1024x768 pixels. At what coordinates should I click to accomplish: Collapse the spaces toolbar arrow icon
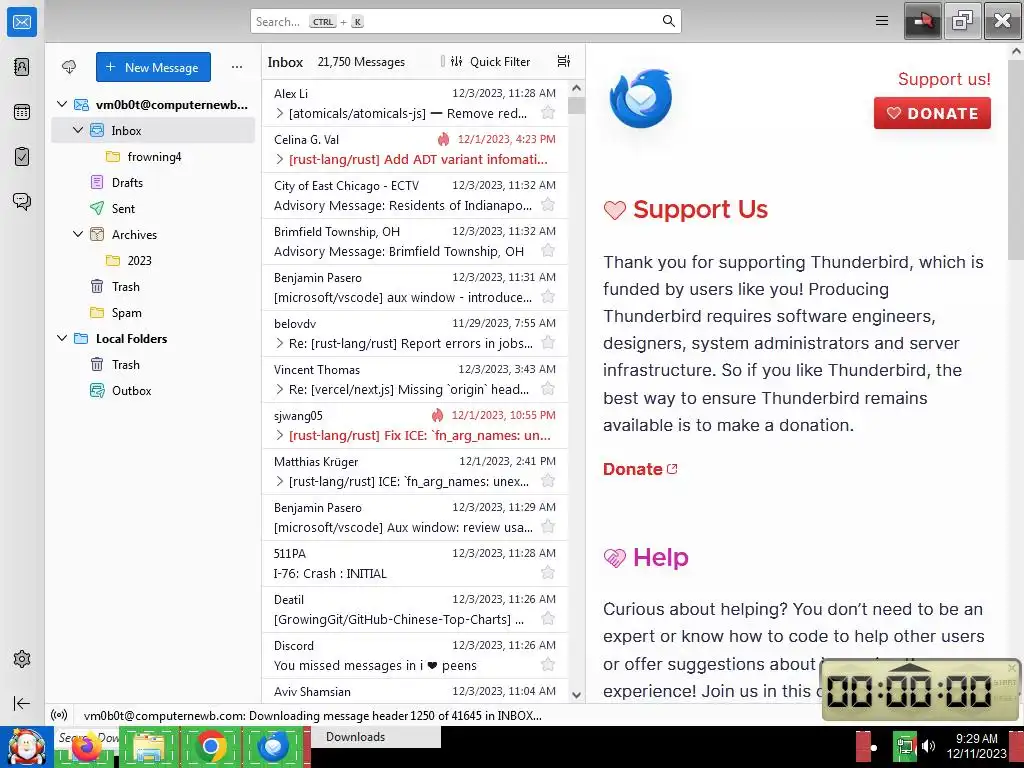(22, 703)
